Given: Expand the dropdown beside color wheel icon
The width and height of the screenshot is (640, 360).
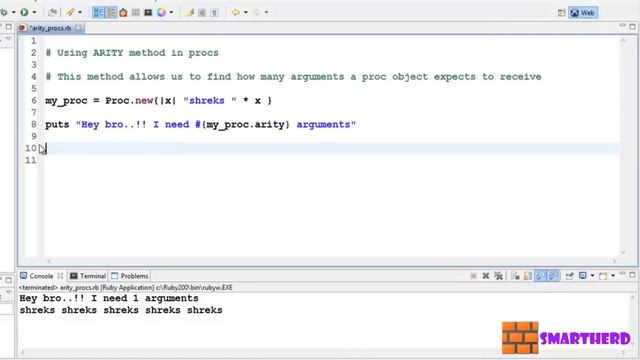Looking at the screenshot, I should pyautogui.click(x=171, y=12).
